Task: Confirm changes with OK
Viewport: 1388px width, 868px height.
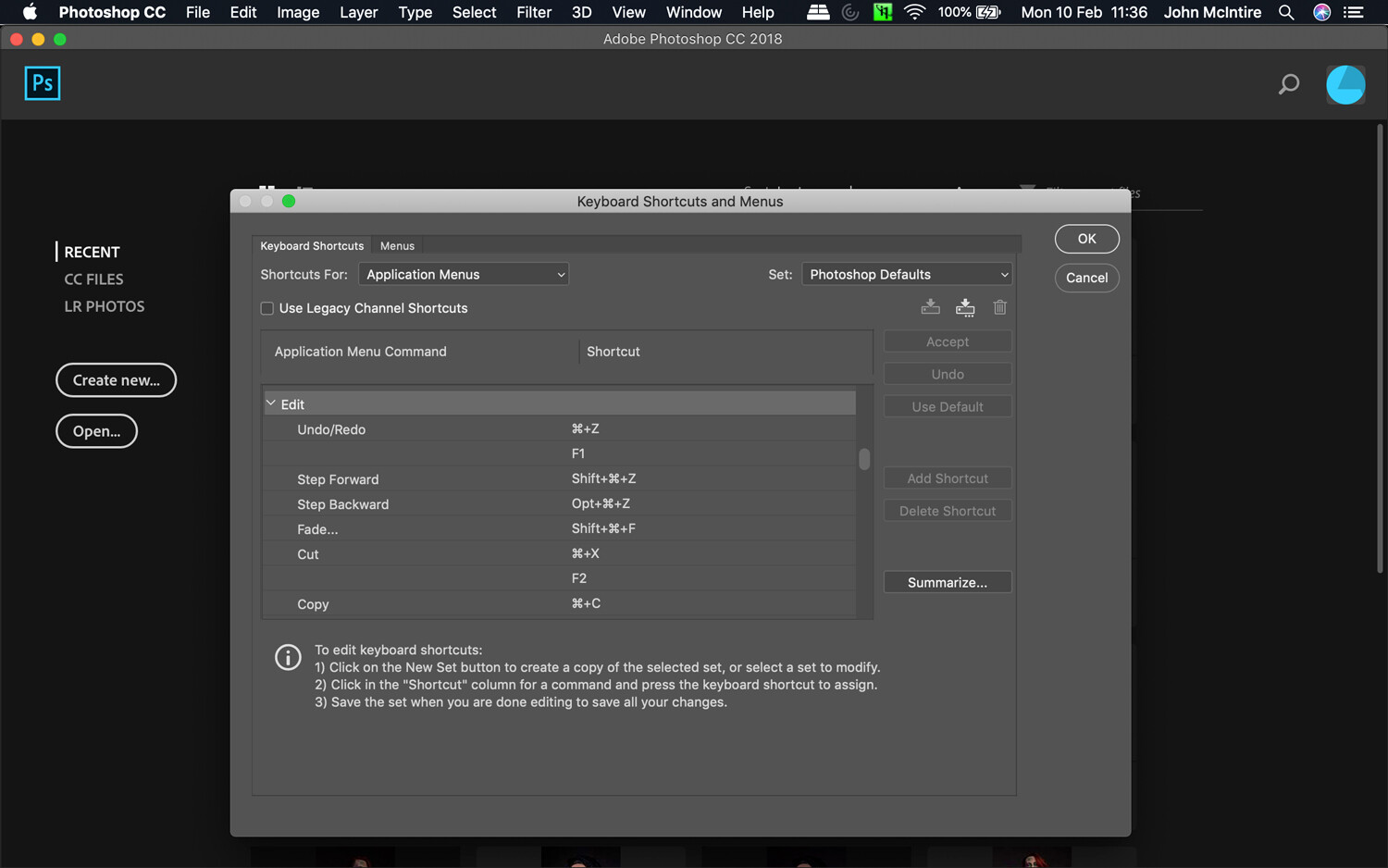Action: click(x=1086, y=239)
